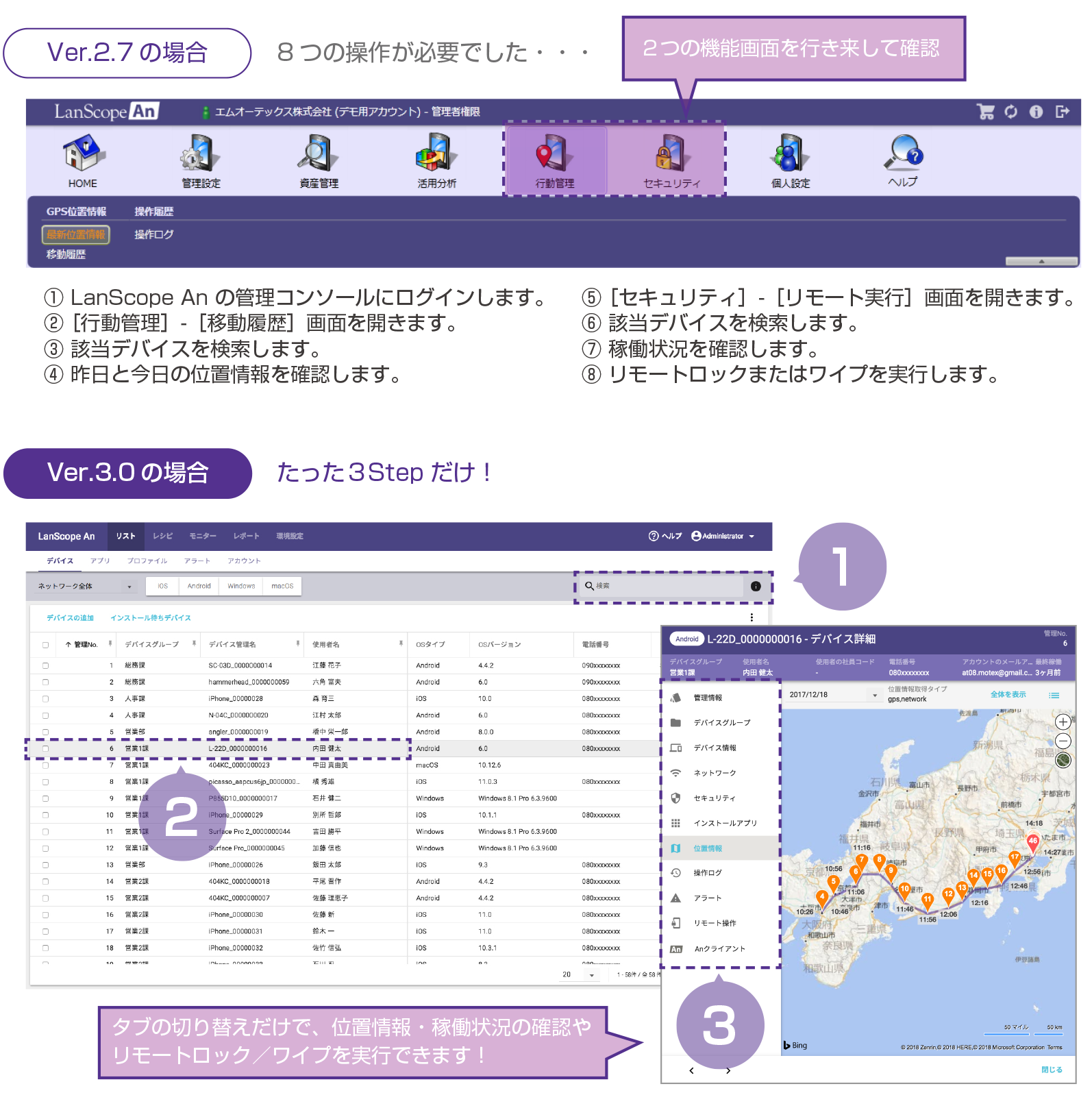Click 閉じる to close device detail

1052,1070
